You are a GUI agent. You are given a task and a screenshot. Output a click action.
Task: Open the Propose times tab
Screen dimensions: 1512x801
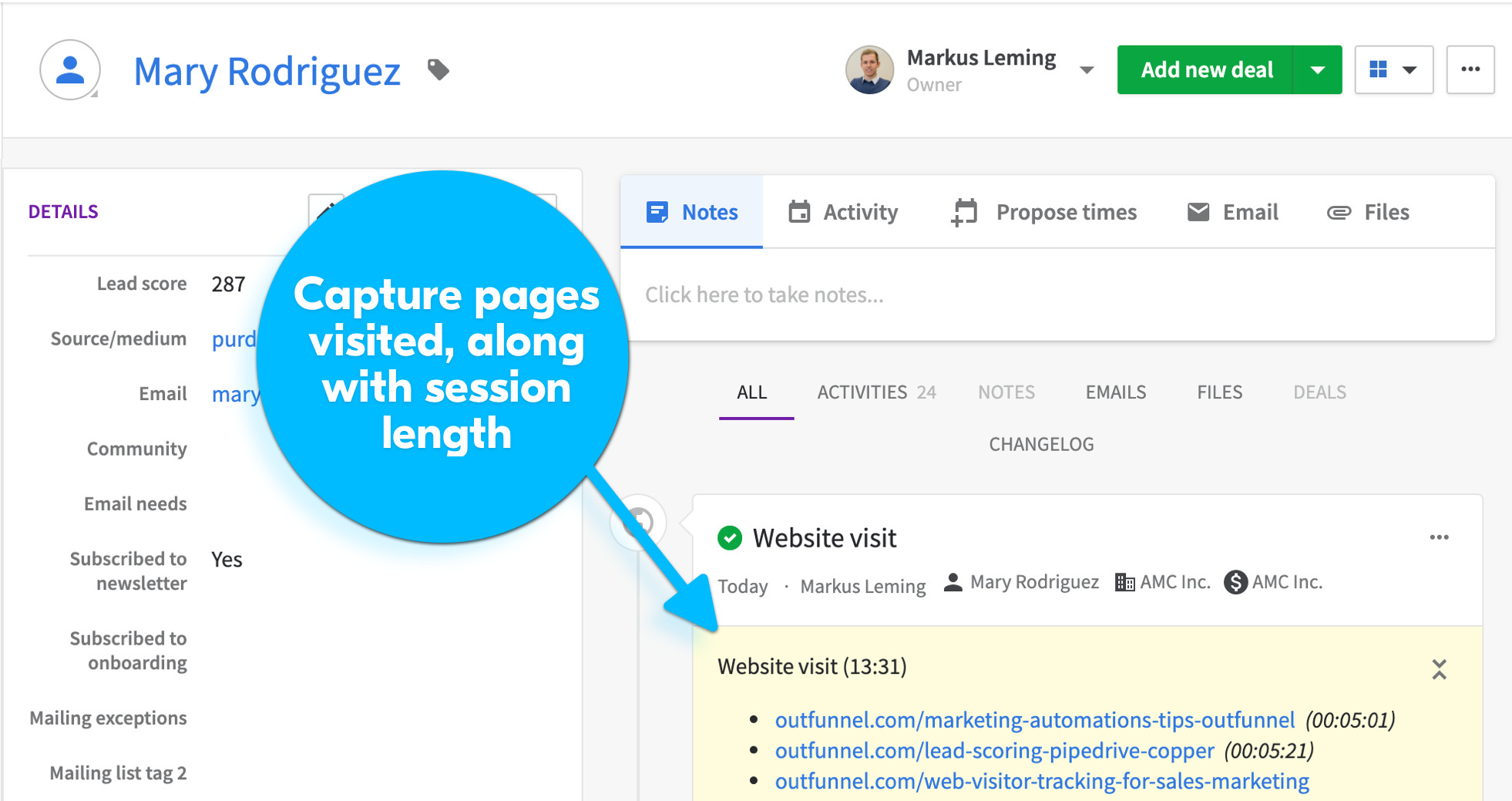pos(1044,212)
